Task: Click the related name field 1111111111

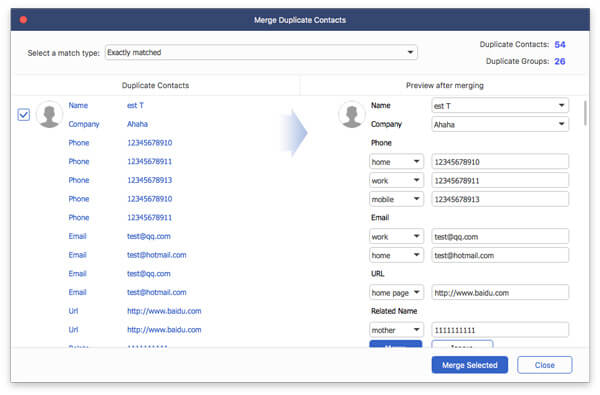Action: click(x=500, y=330)
